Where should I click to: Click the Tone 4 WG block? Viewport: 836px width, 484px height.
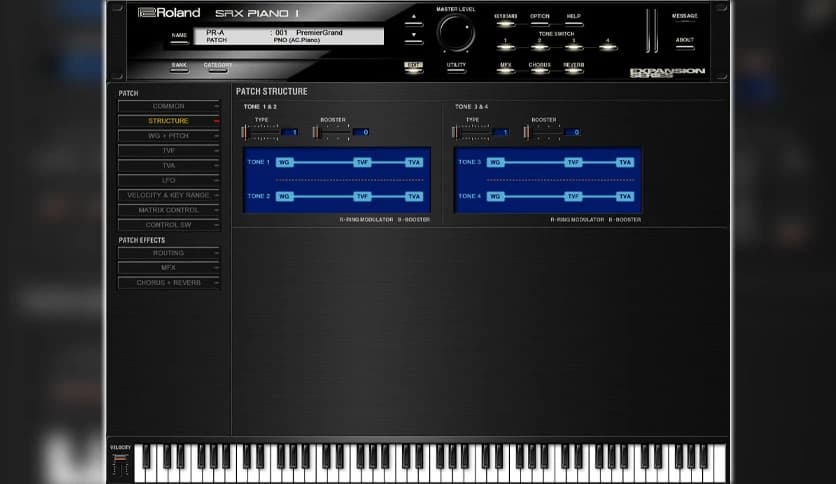coord(496,197)
